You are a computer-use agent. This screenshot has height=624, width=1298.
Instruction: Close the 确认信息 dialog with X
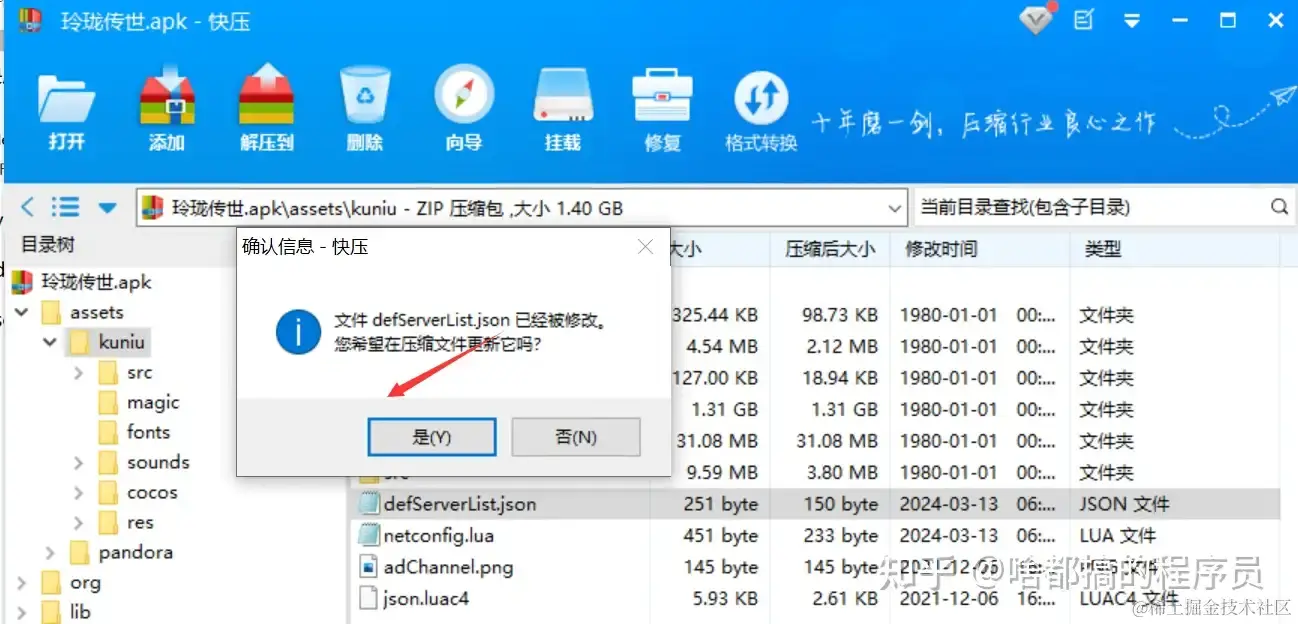click(646, 246)
